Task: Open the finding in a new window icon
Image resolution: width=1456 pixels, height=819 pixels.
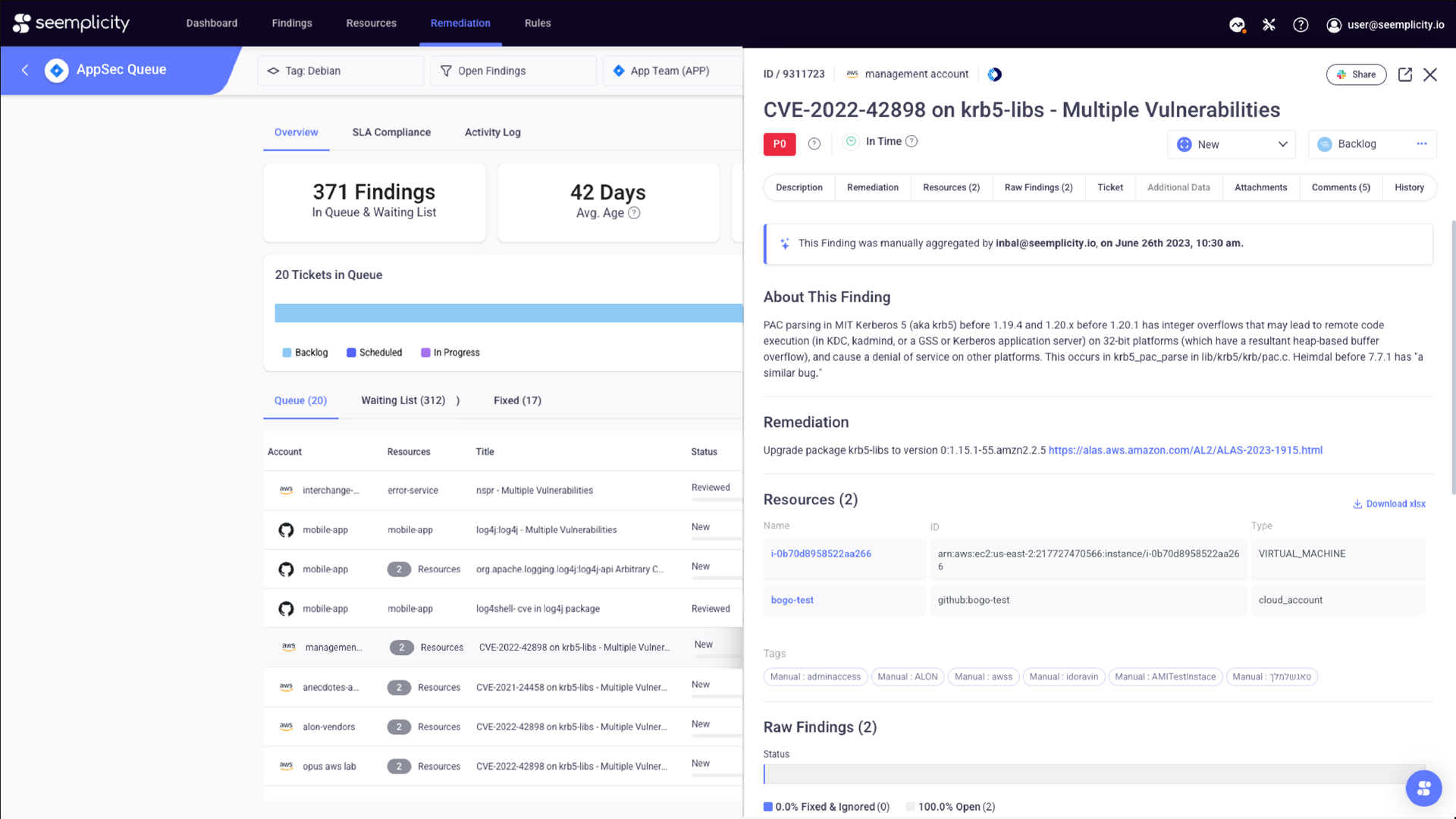Action: [x=1404, y=74]
